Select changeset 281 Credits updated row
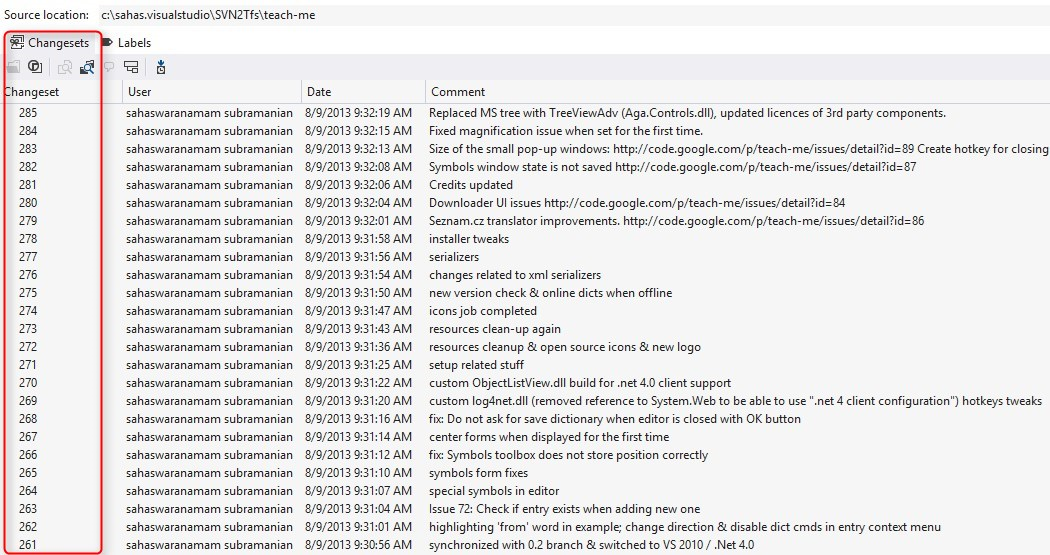This screenshot has height=555, width=1050. [525, 185]
